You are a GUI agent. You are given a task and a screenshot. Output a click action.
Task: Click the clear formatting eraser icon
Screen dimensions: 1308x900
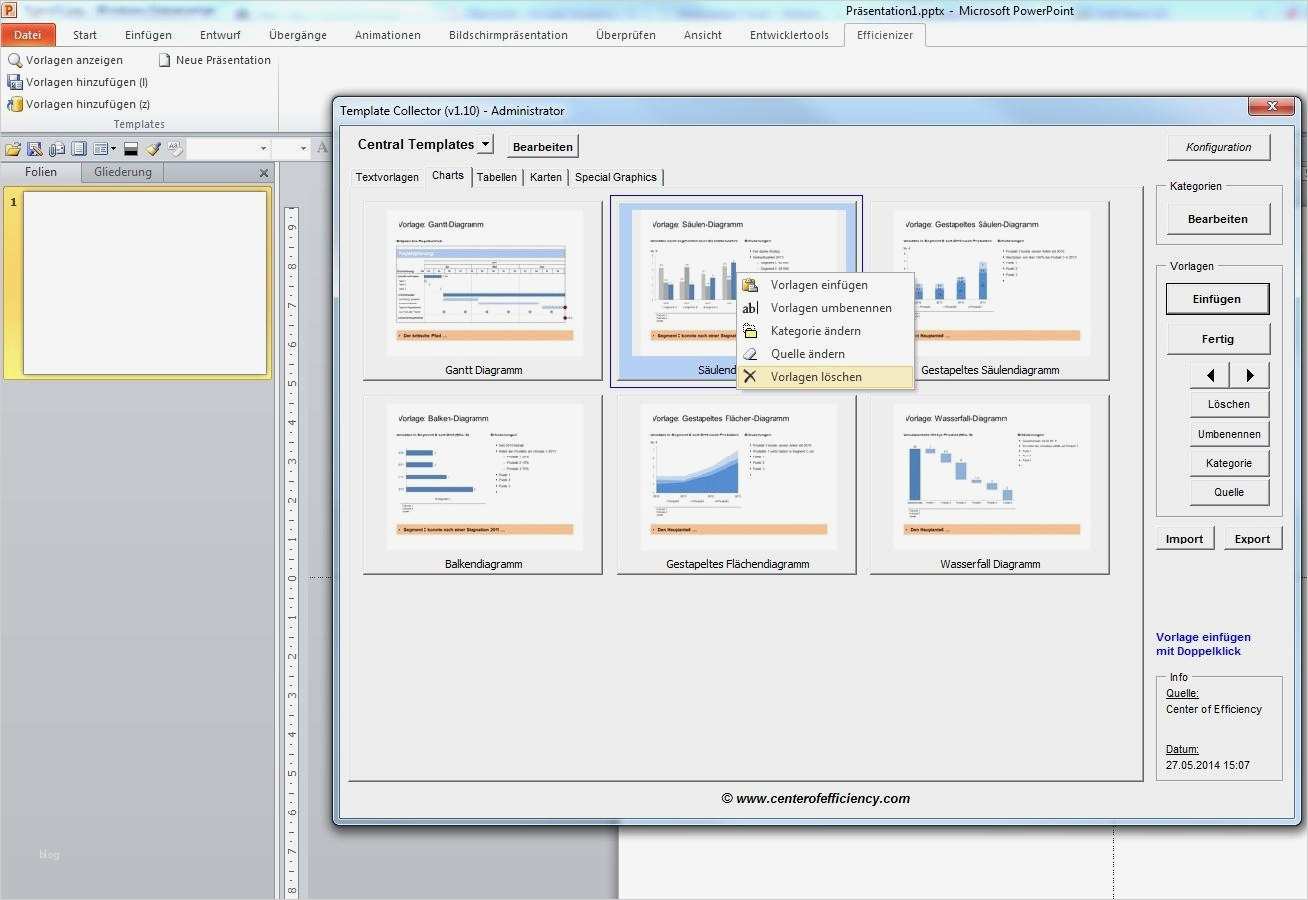[175, 149]
